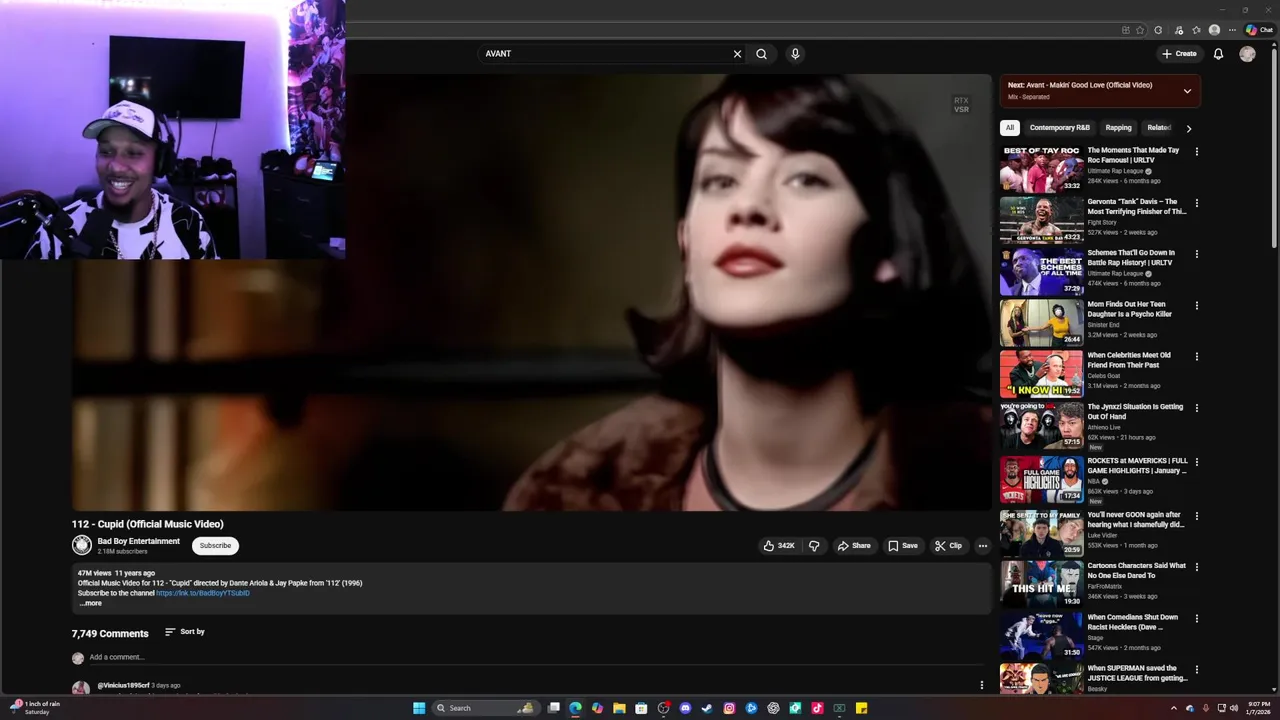Click the YouTube search magnifier button
Viewport: 1280px width, 720px height.
pyautogui.click(x=761, y=54)
